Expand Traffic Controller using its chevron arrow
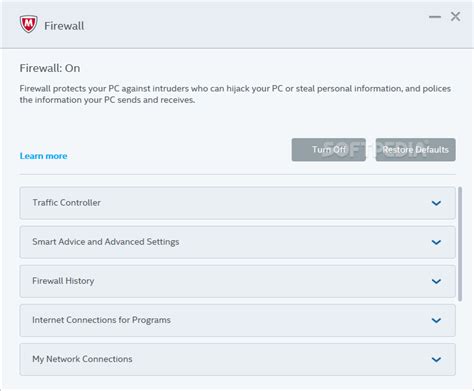The image size is (474, 391). click(436, 203)
